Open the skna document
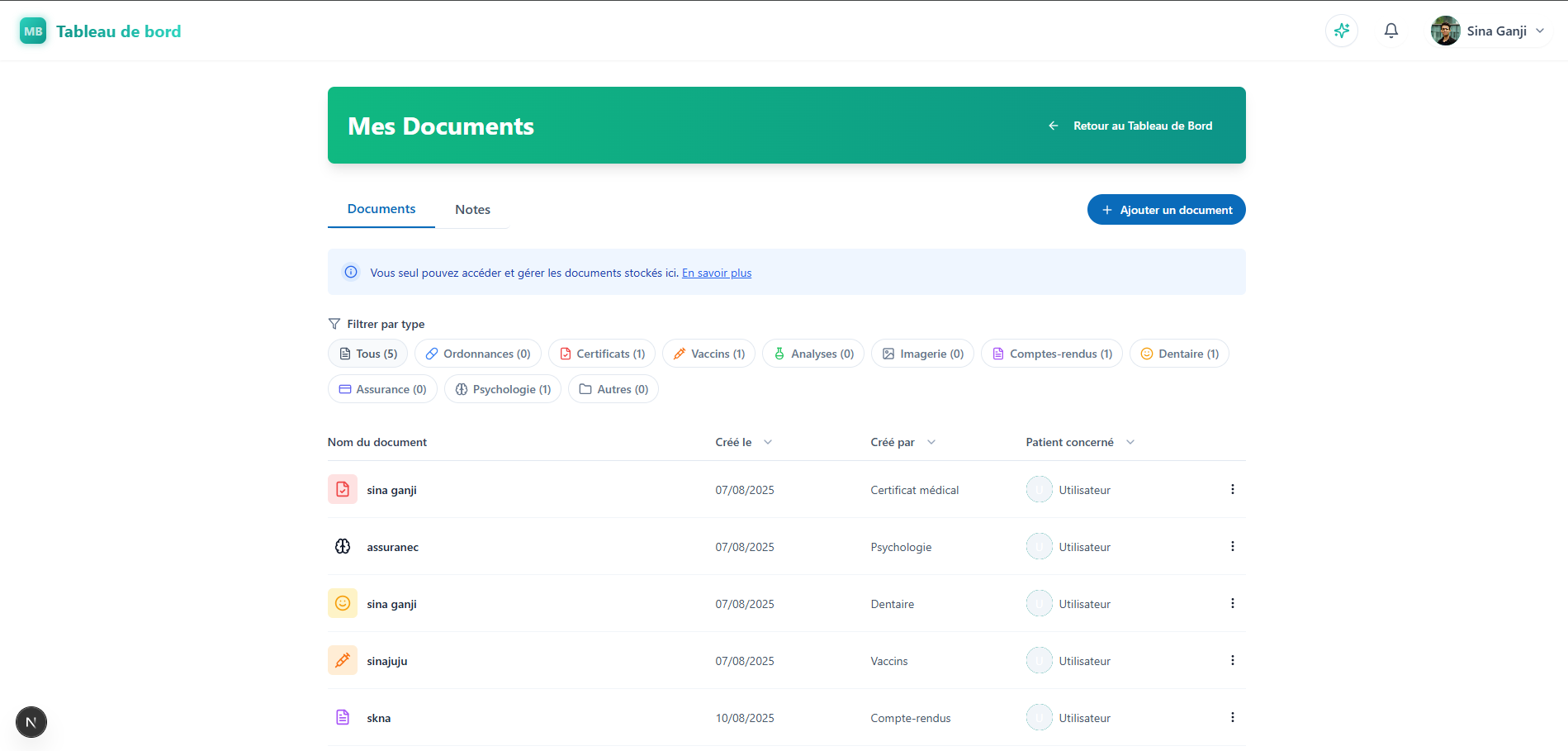This screenshot has width=1568, height=751. (379, 718)
